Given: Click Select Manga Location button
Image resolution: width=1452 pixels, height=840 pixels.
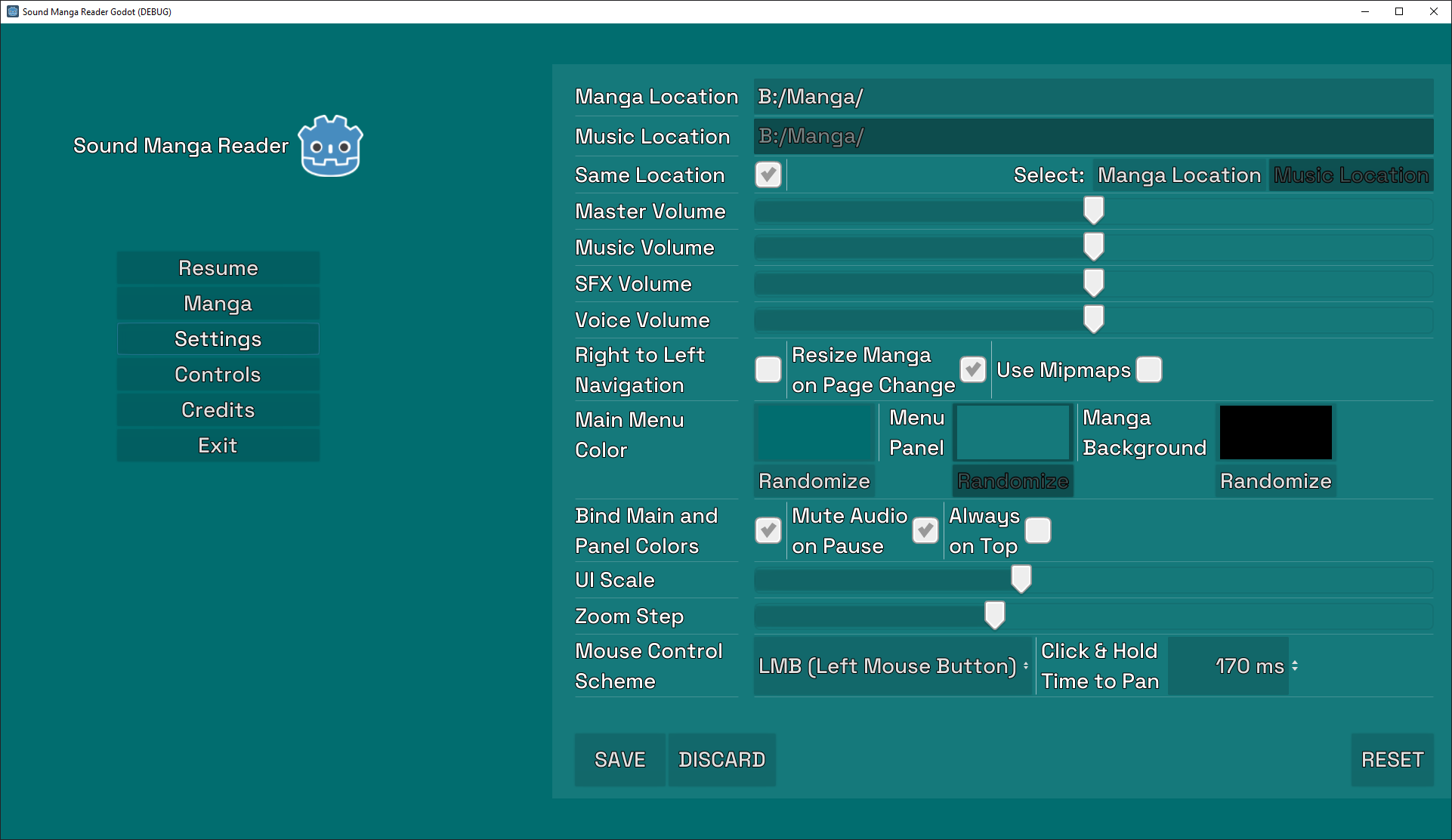Looking at the screenshot, I should coord(1179,175).
